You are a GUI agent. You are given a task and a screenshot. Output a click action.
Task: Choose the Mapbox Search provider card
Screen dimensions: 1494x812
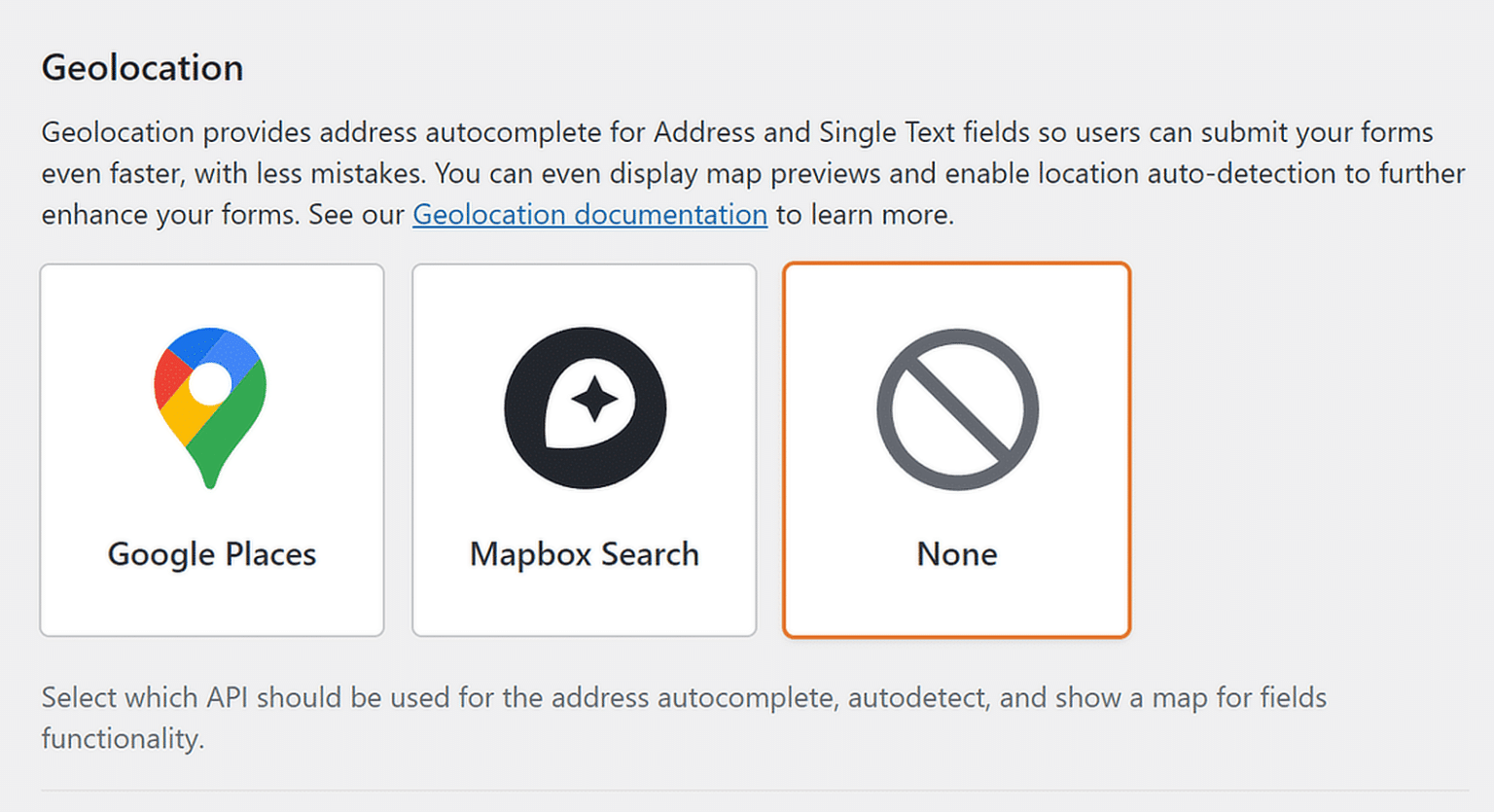point(585,449)
